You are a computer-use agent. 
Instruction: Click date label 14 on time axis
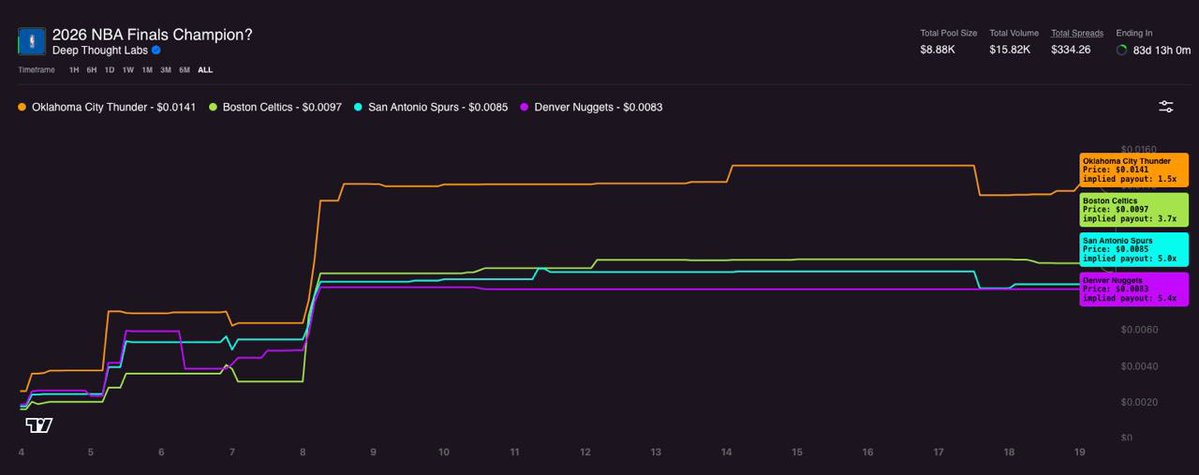pos(726,453)
